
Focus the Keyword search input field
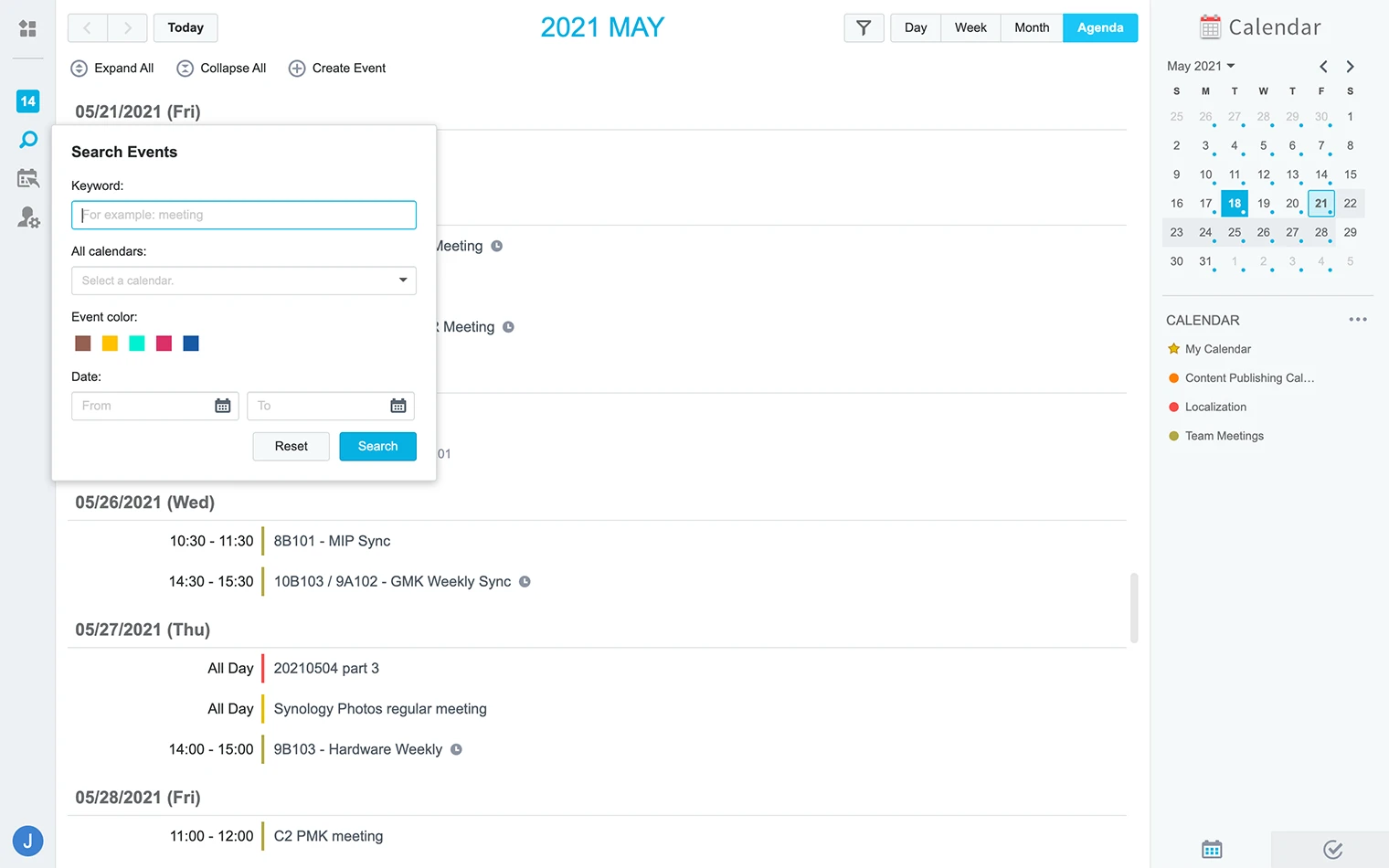243,216
